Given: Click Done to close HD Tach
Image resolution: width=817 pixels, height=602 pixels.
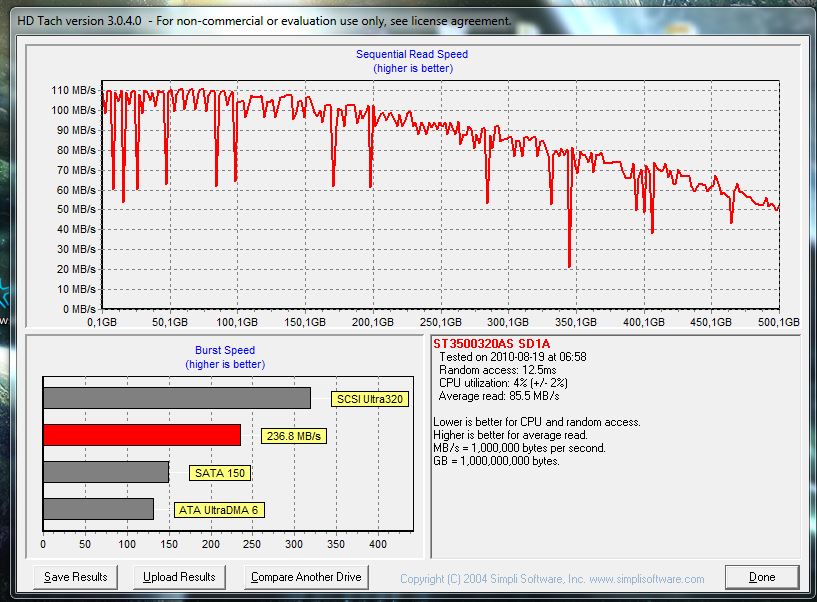Looking at the screenshot, I should [761, 577].
